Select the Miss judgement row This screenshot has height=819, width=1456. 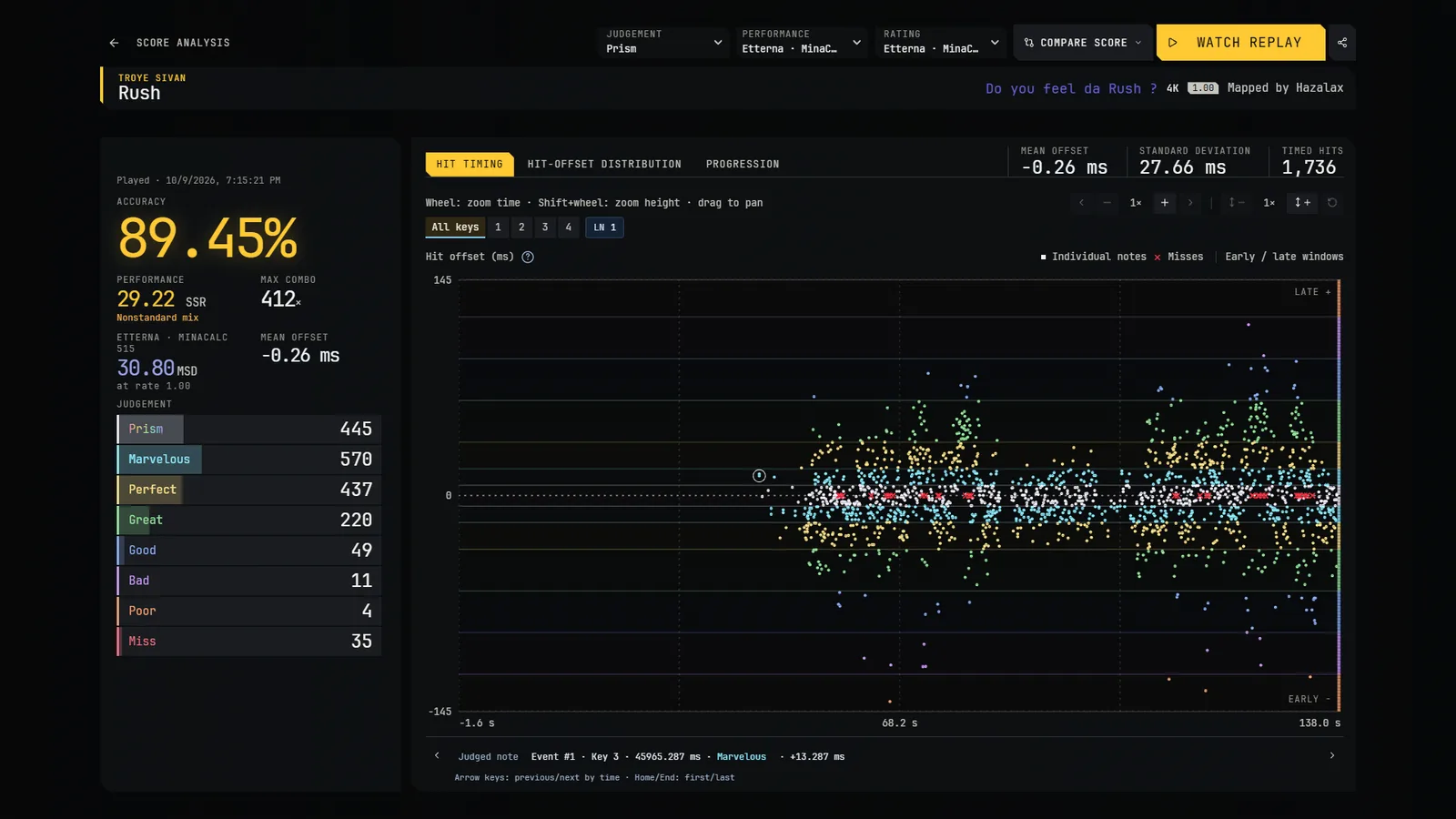[248, 642]
